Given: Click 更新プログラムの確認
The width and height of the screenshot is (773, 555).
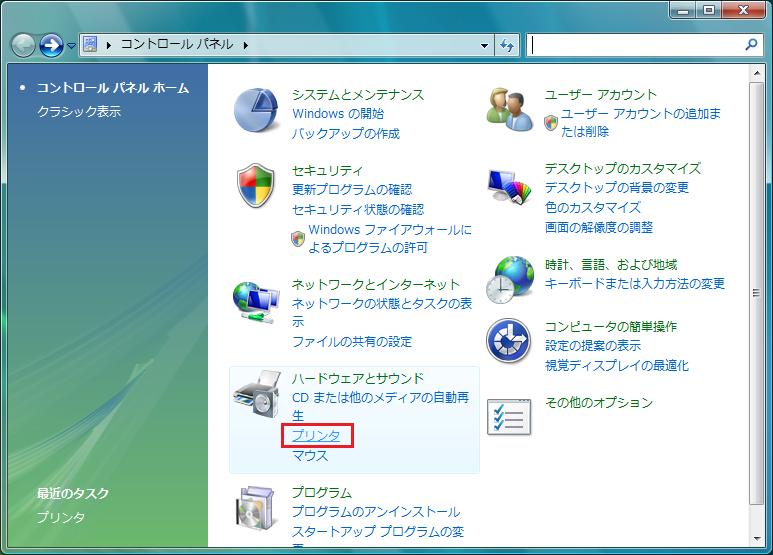Looking at the screenshot, I should click(x=352, y=190).
